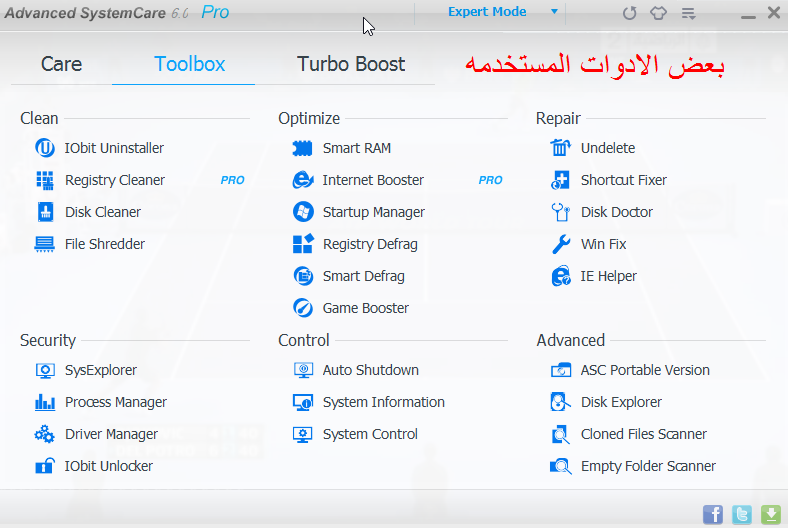Click the Internet Booster icon
Screen dimensions: 788x528
click(x=303, y=180)
